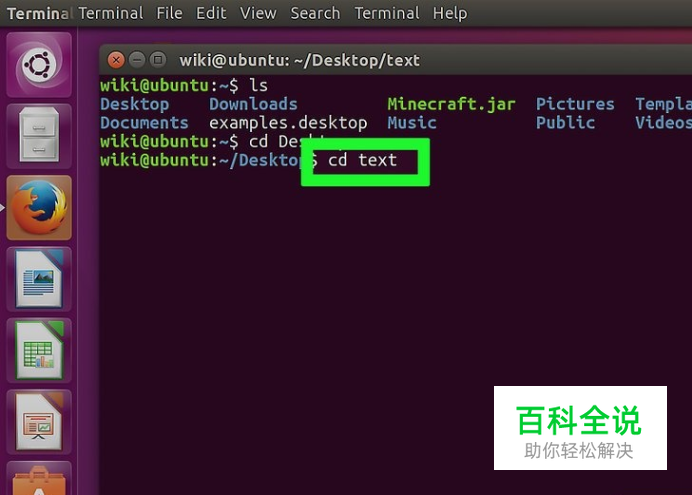This screenshot has width=692, height=495.
Task: Launch LibreOffice Calc spreadsheet icon
Action: tap(39, 351)
